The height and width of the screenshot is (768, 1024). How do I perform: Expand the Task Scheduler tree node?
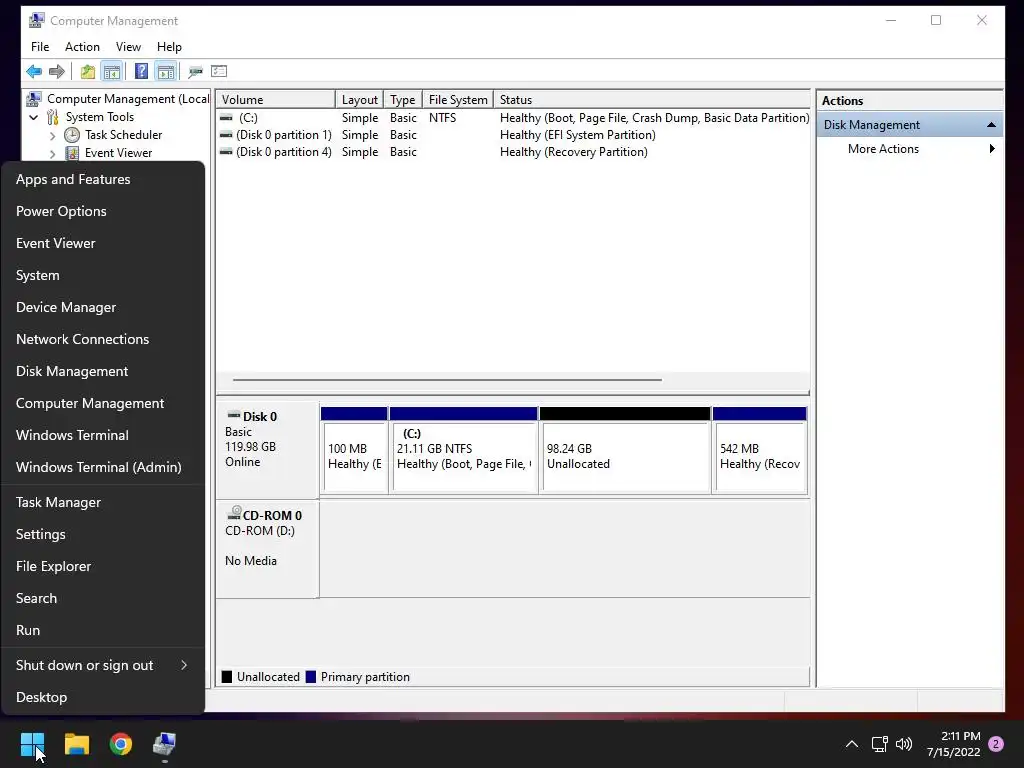click(x=53, y=136)
